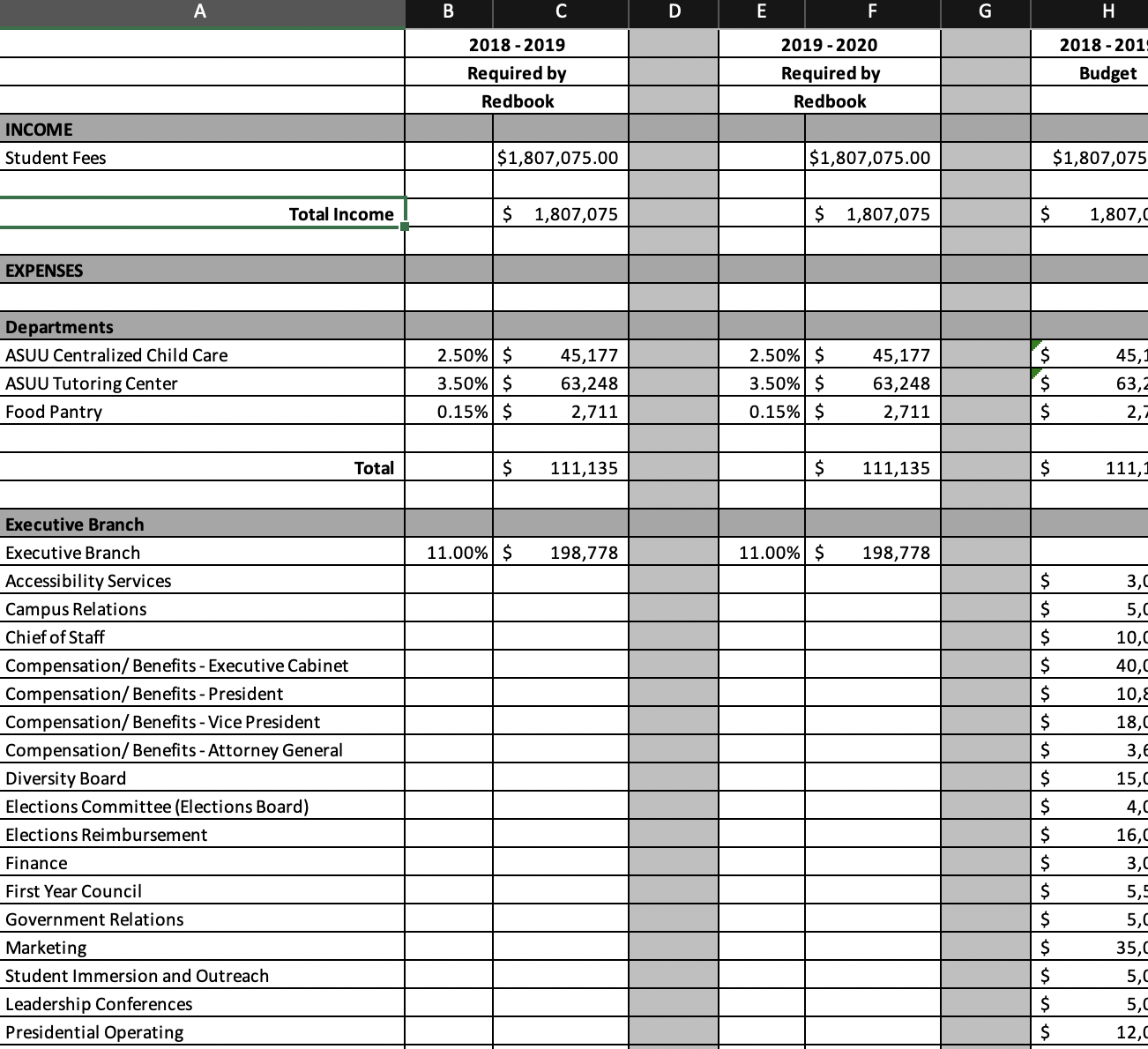Select the Food Pantry cell
This screenshot has height=1049, width=1148.
point(202,411)
